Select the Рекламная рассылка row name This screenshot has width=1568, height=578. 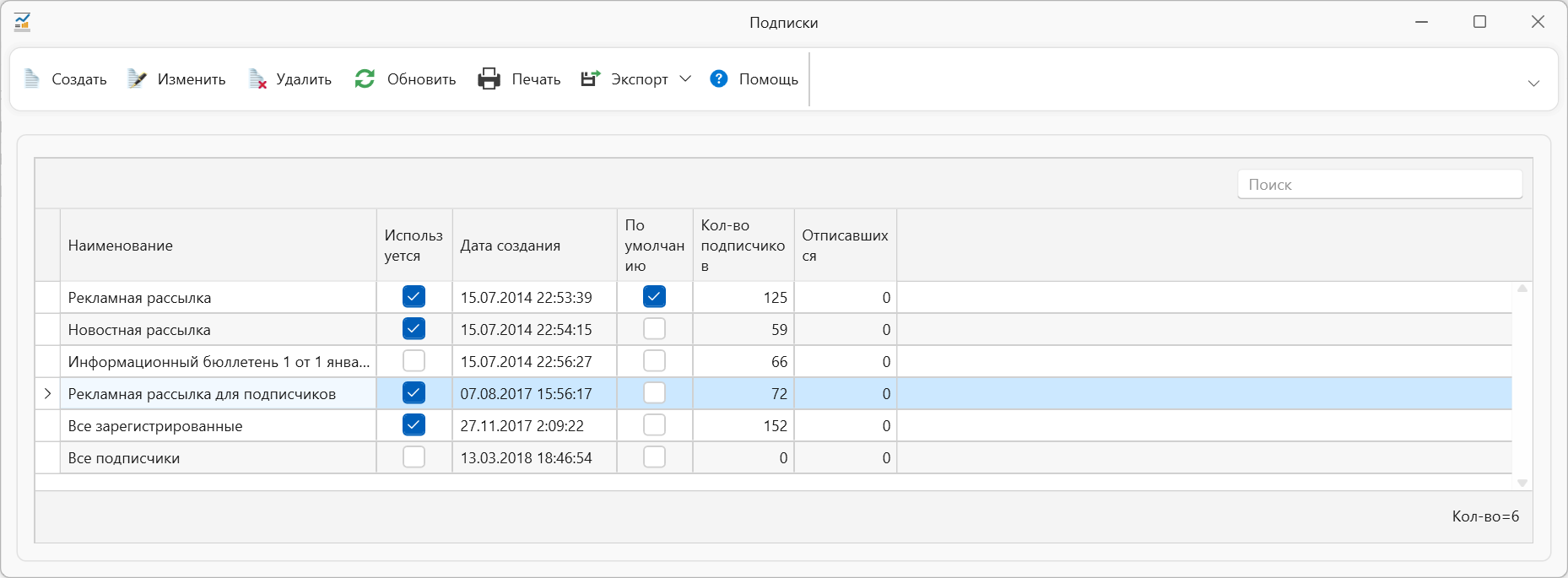[x=139, y=298]
